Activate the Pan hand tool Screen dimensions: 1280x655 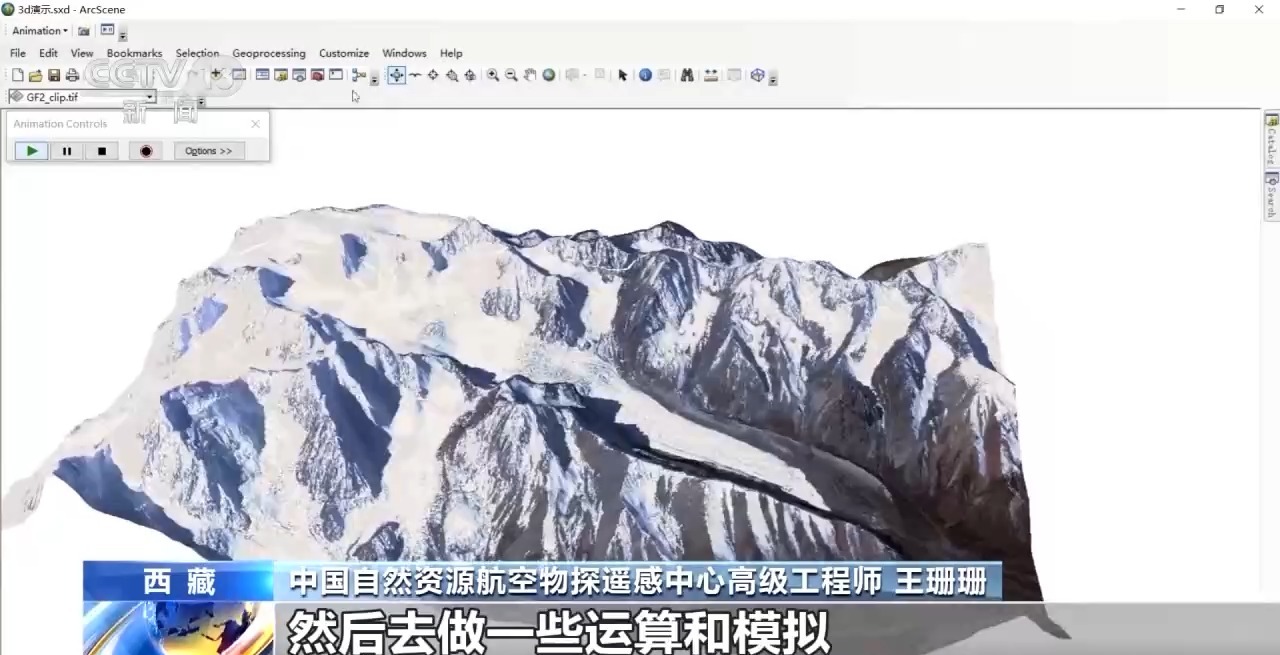click(x=530, y=75)
